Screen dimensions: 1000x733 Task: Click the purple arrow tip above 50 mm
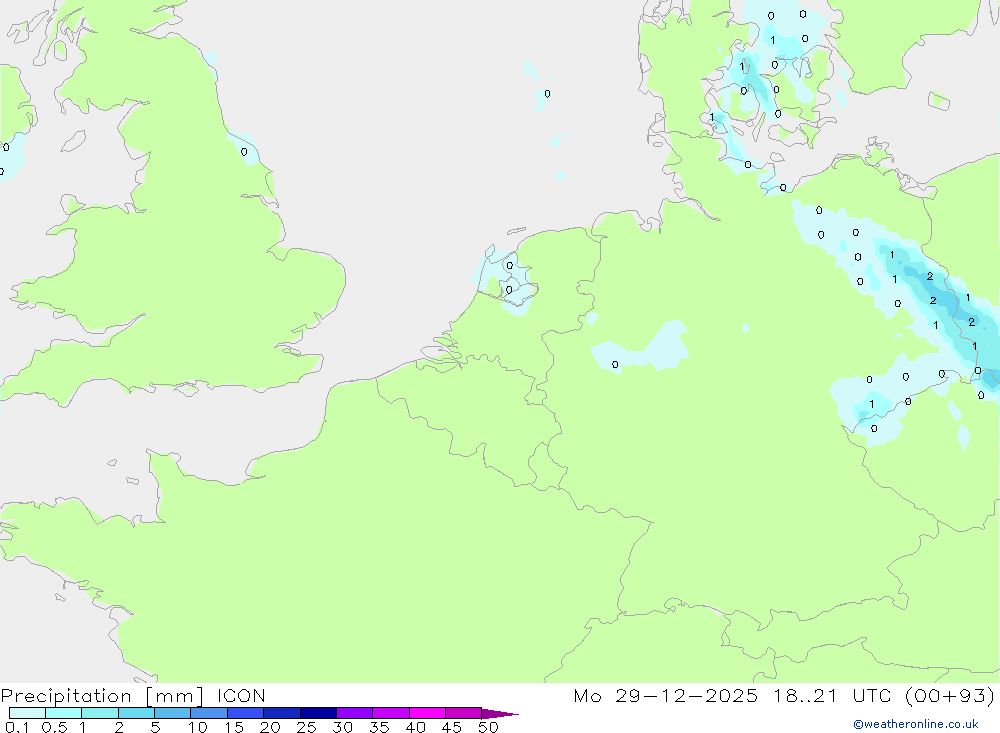500,713
